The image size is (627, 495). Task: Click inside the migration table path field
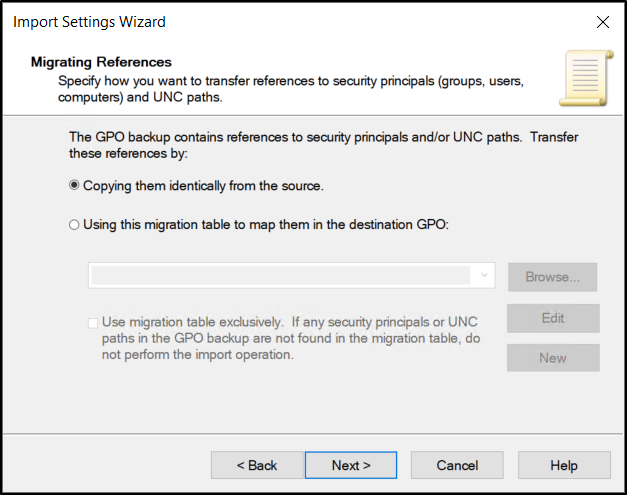pyautogui.click(x=280, y=276)
